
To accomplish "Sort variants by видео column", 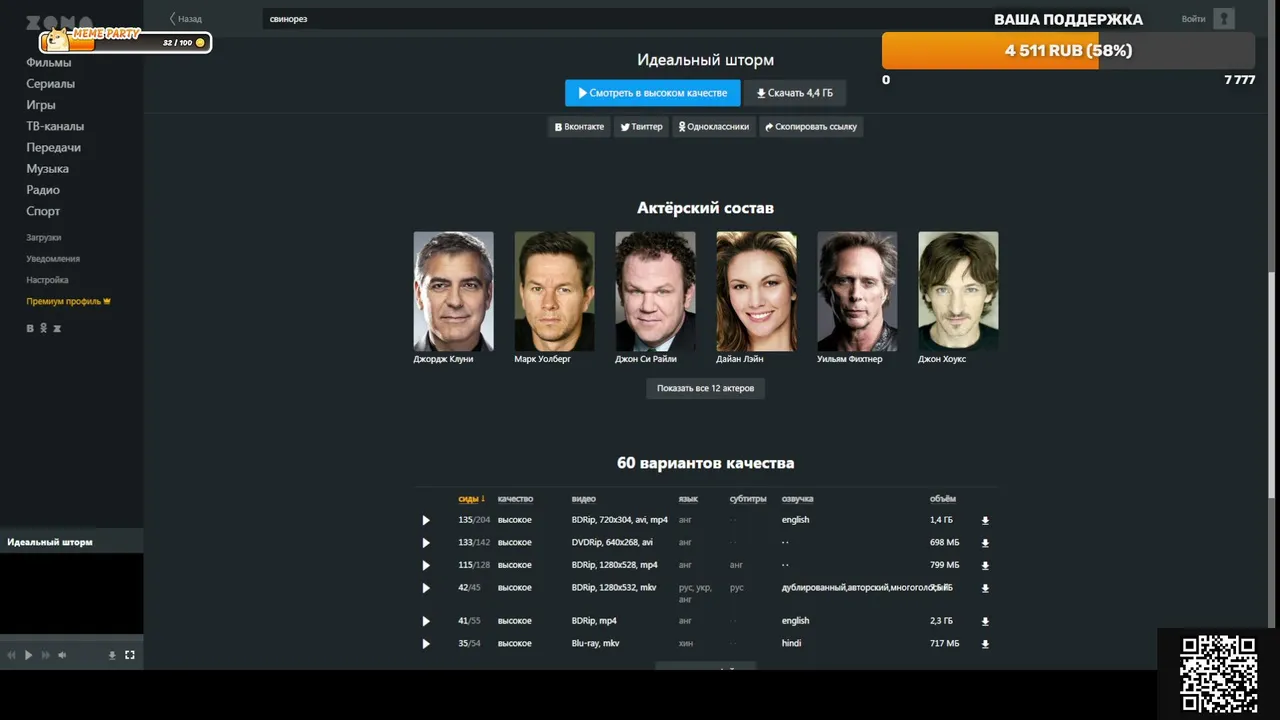I will click(584, 499).
